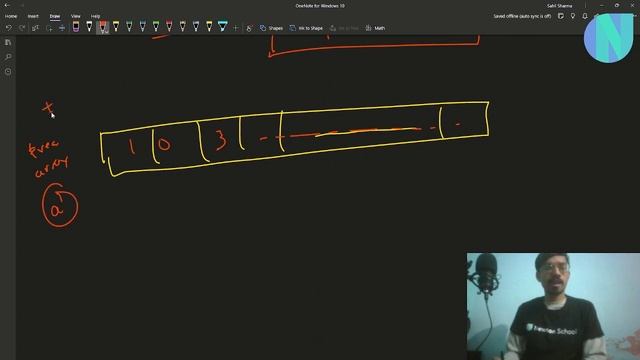Open notifications bell icon

(x=585, y=16)
